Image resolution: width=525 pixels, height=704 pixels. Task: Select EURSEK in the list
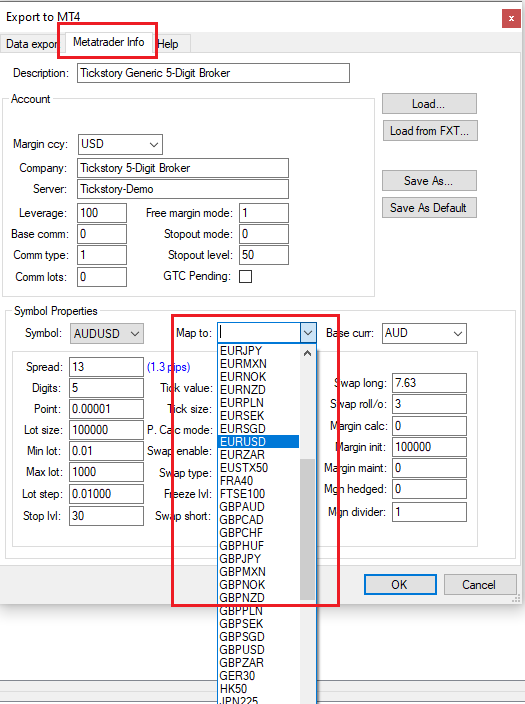click(259, 416)
